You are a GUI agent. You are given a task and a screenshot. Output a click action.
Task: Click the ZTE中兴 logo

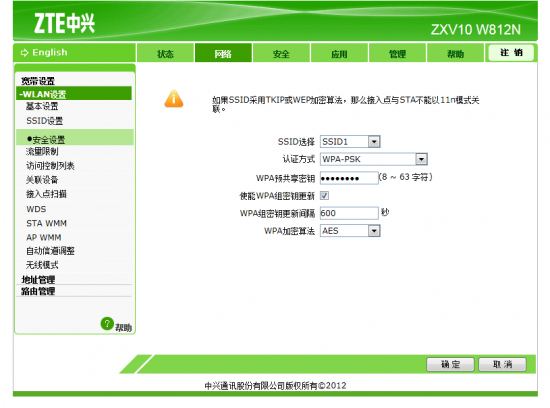pos(64,23)
